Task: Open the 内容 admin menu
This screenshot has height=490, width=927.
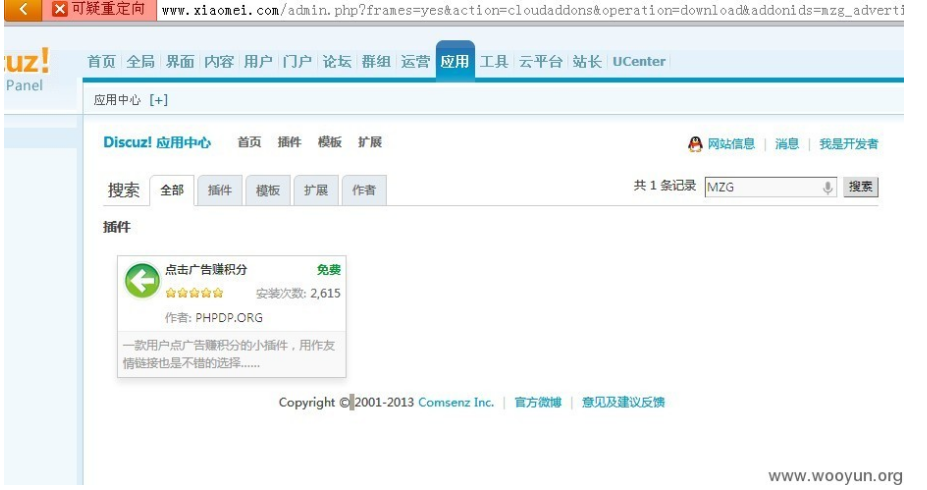Action: tap(219, 61)
